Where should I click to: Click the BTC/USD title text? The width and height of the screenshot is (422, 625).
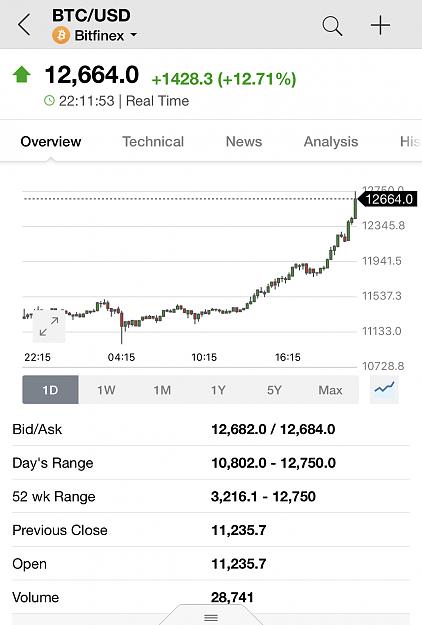click(x=91, y=16)
